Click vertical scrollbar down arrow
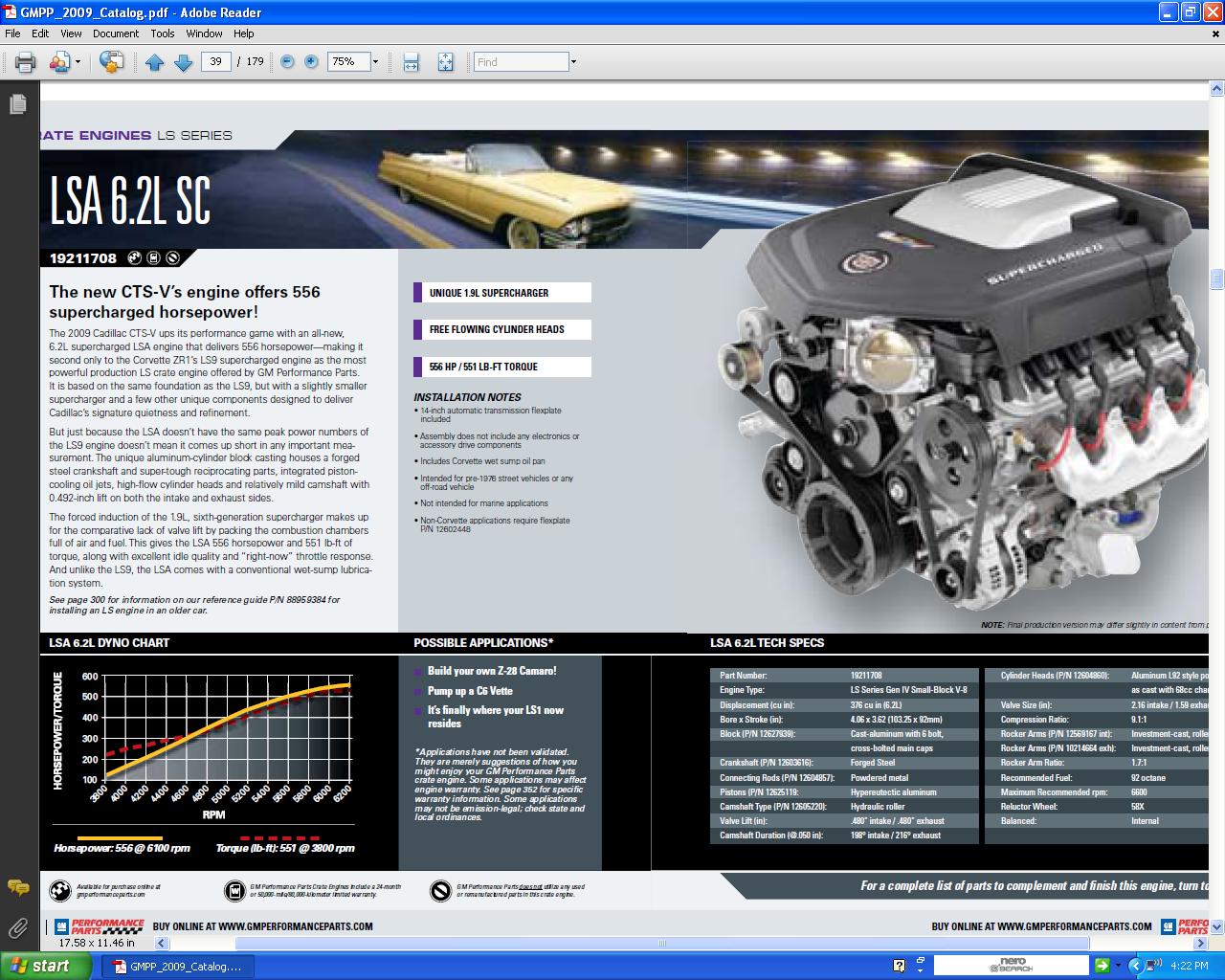 point(1216,926)
